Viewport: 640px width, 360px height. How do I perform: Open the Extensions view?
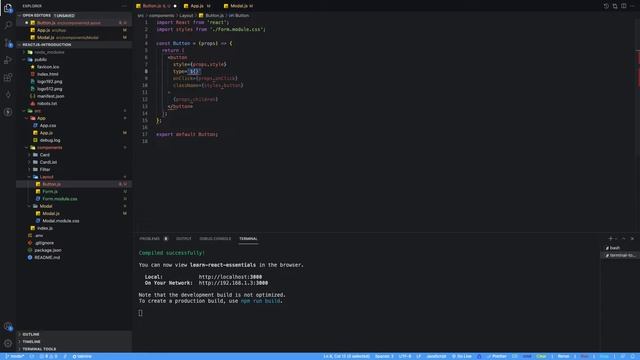(x=8, y=78)
